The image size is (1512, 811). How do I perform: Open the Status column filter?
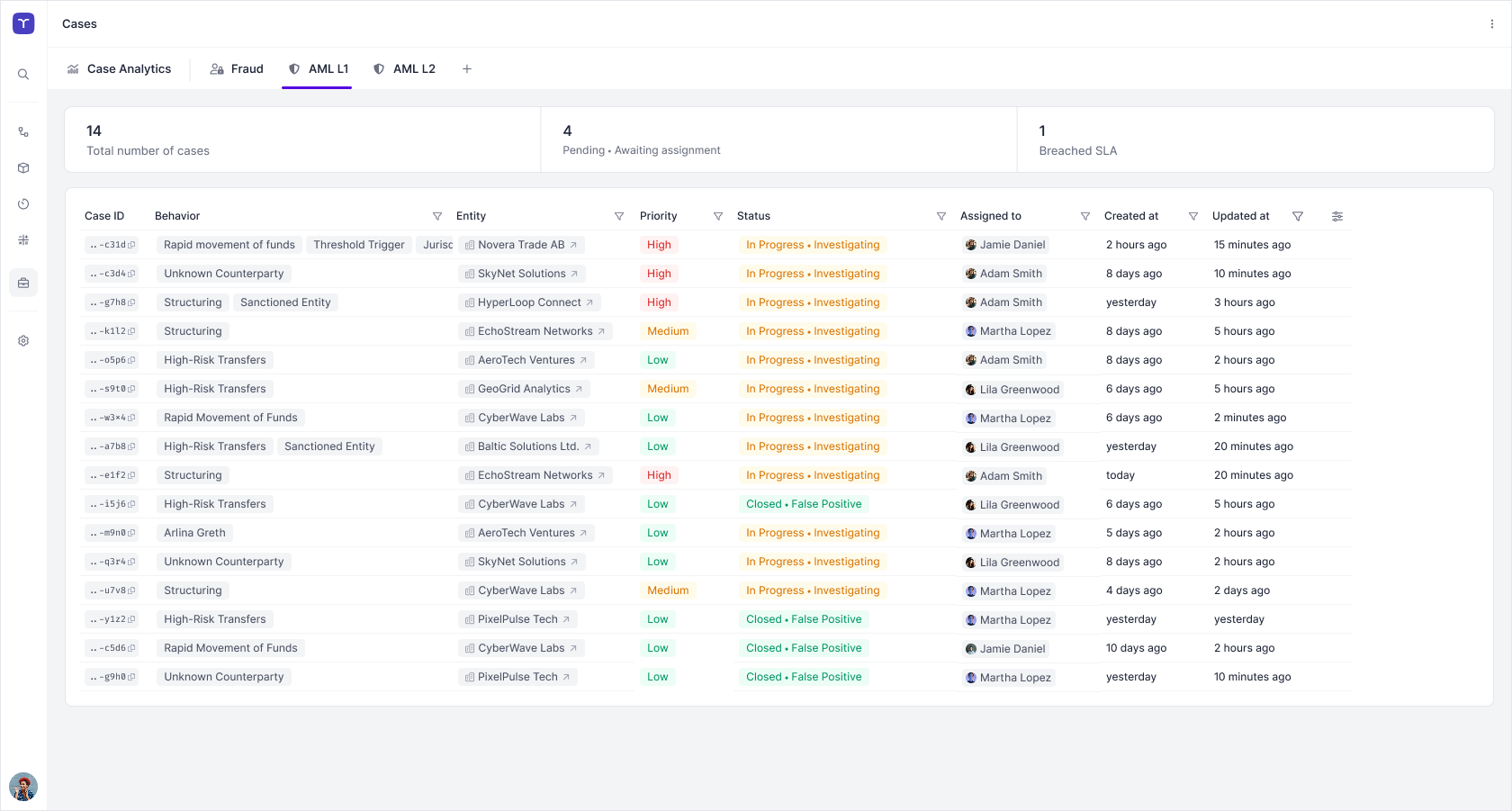(941, 216)
